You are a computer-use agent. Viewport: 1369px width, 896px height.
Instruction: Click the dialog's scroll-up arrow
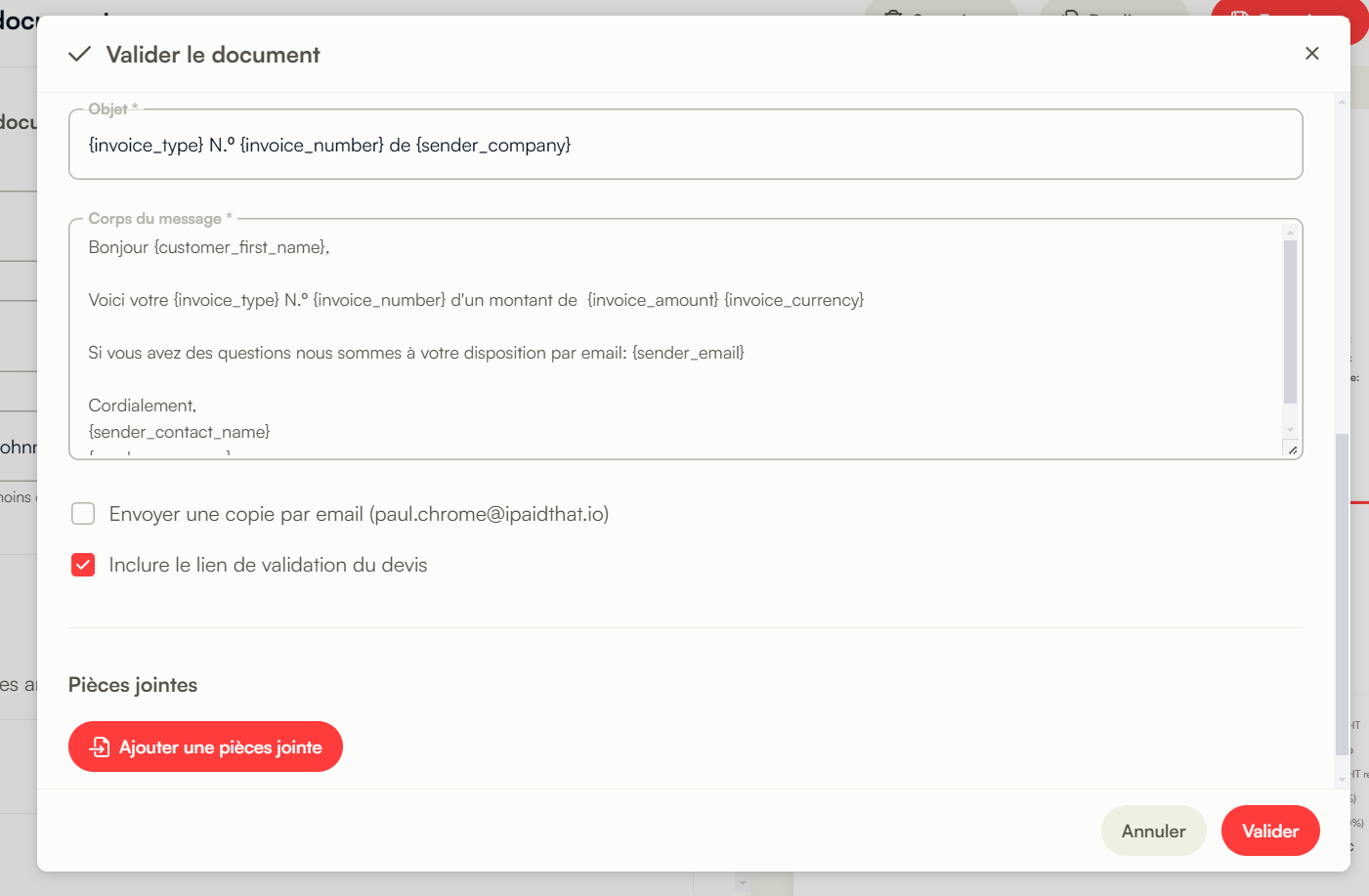[x=1342, y=102]
